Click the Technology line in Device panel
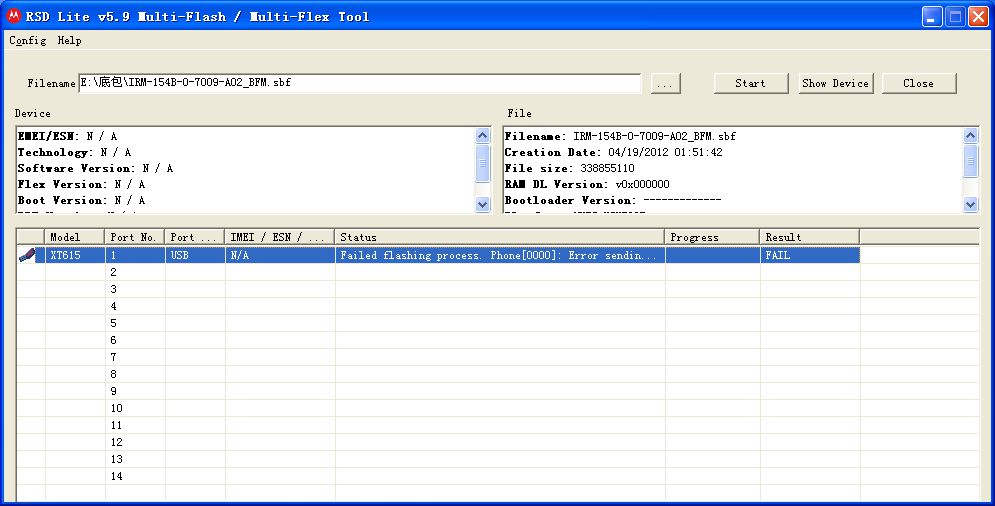 (74, 152)
